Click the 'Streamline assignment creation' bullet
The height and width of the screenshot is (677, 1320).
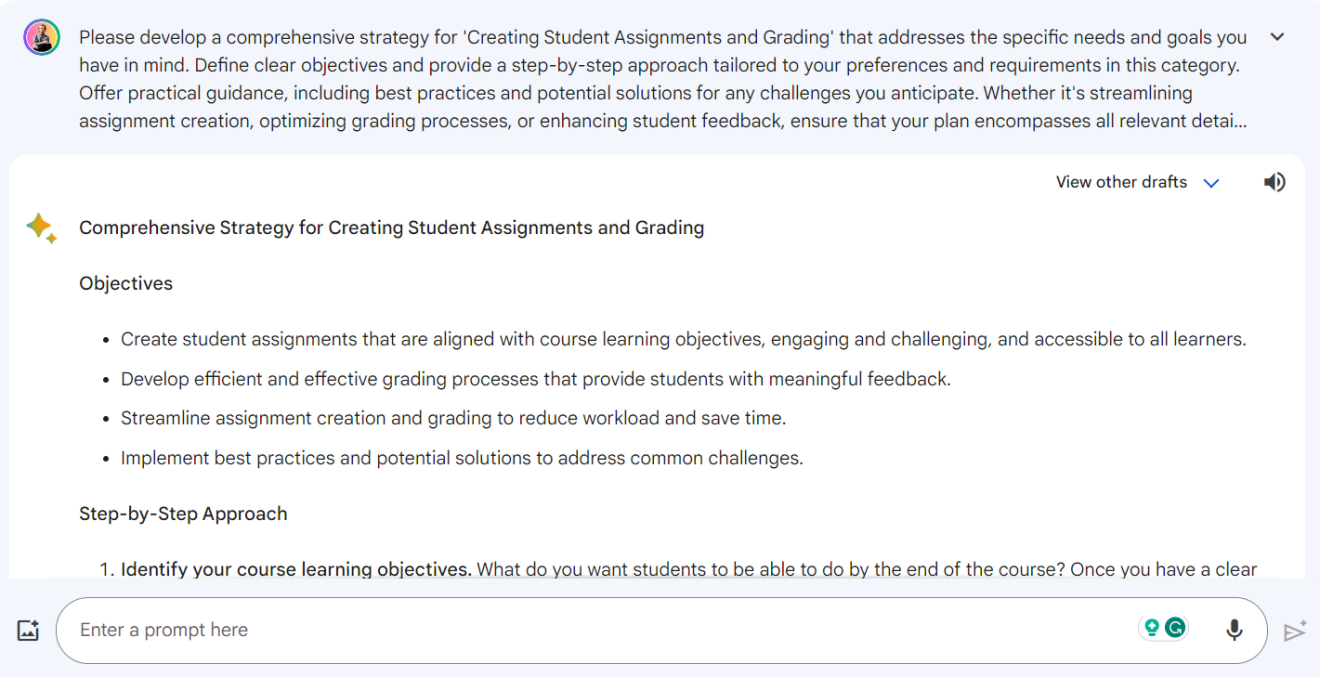(453, 418)
